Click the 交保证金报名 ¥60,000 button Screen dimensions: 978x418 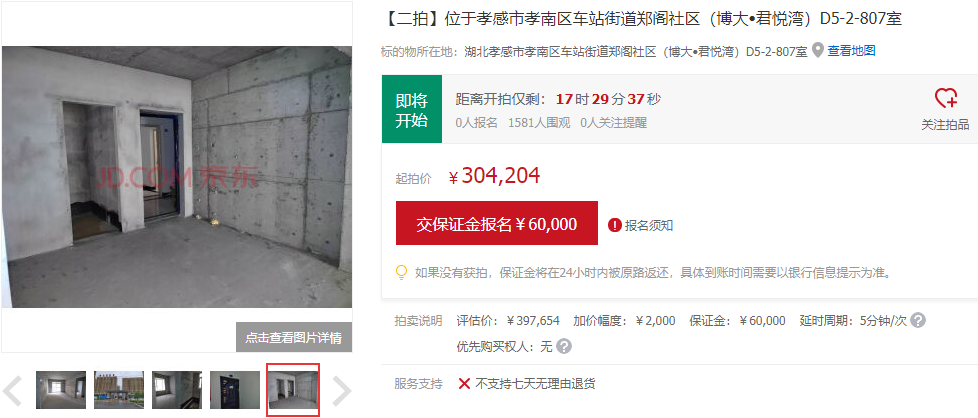coord(496,223)
